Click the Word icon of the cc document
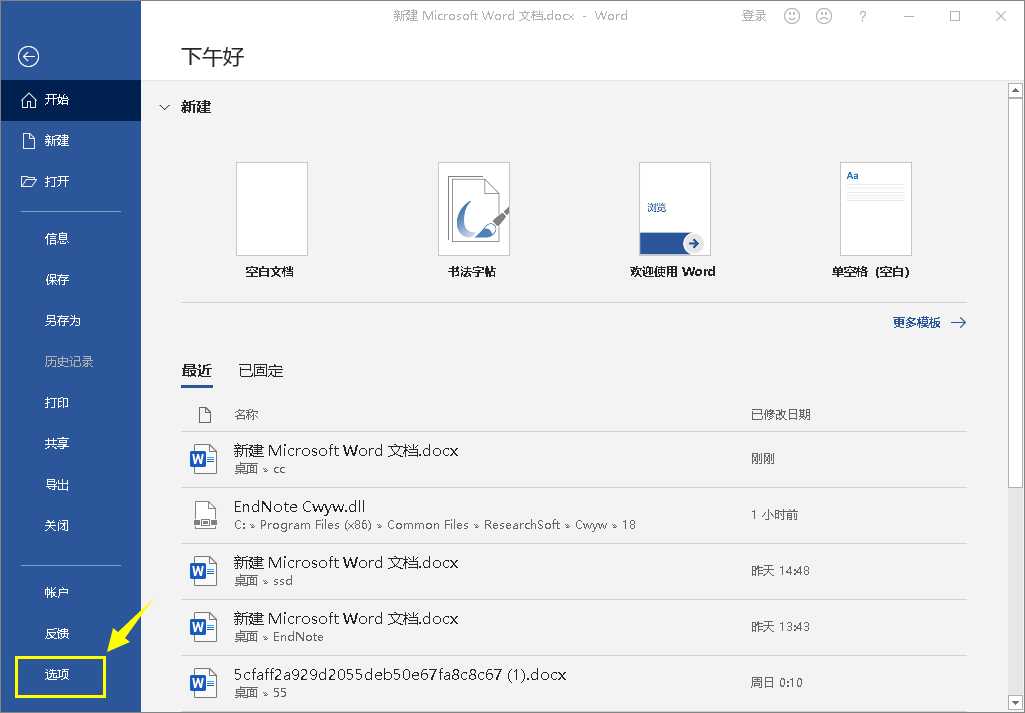 pos(203,459)
